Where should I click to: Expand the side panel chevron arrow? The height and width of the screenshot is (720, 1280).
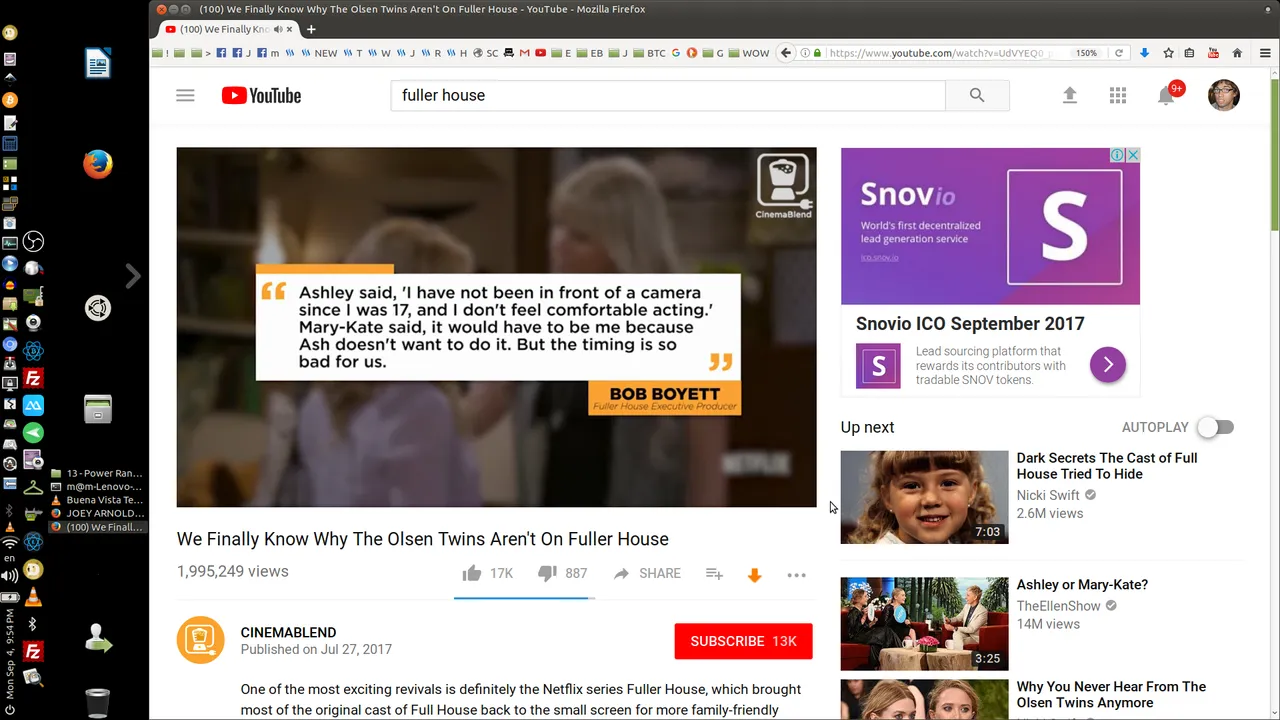click(133, 276)
